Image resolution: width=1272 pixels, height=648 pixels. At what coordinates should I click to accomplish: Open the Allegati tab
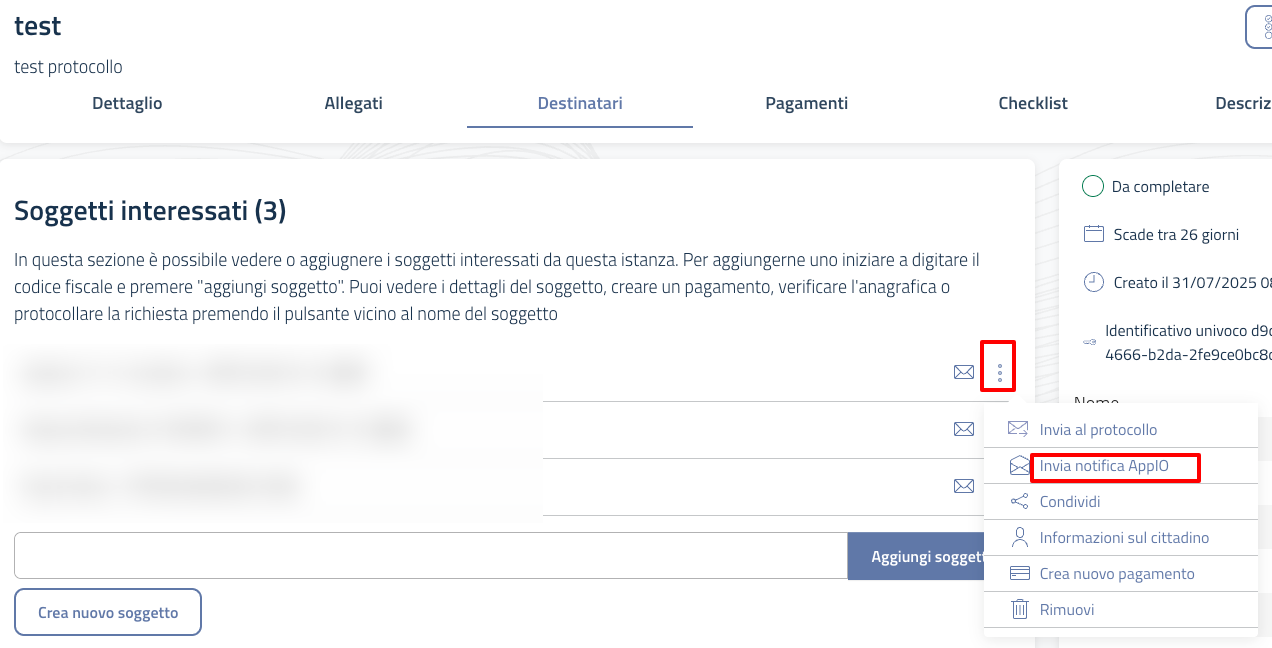coord(353,103)
